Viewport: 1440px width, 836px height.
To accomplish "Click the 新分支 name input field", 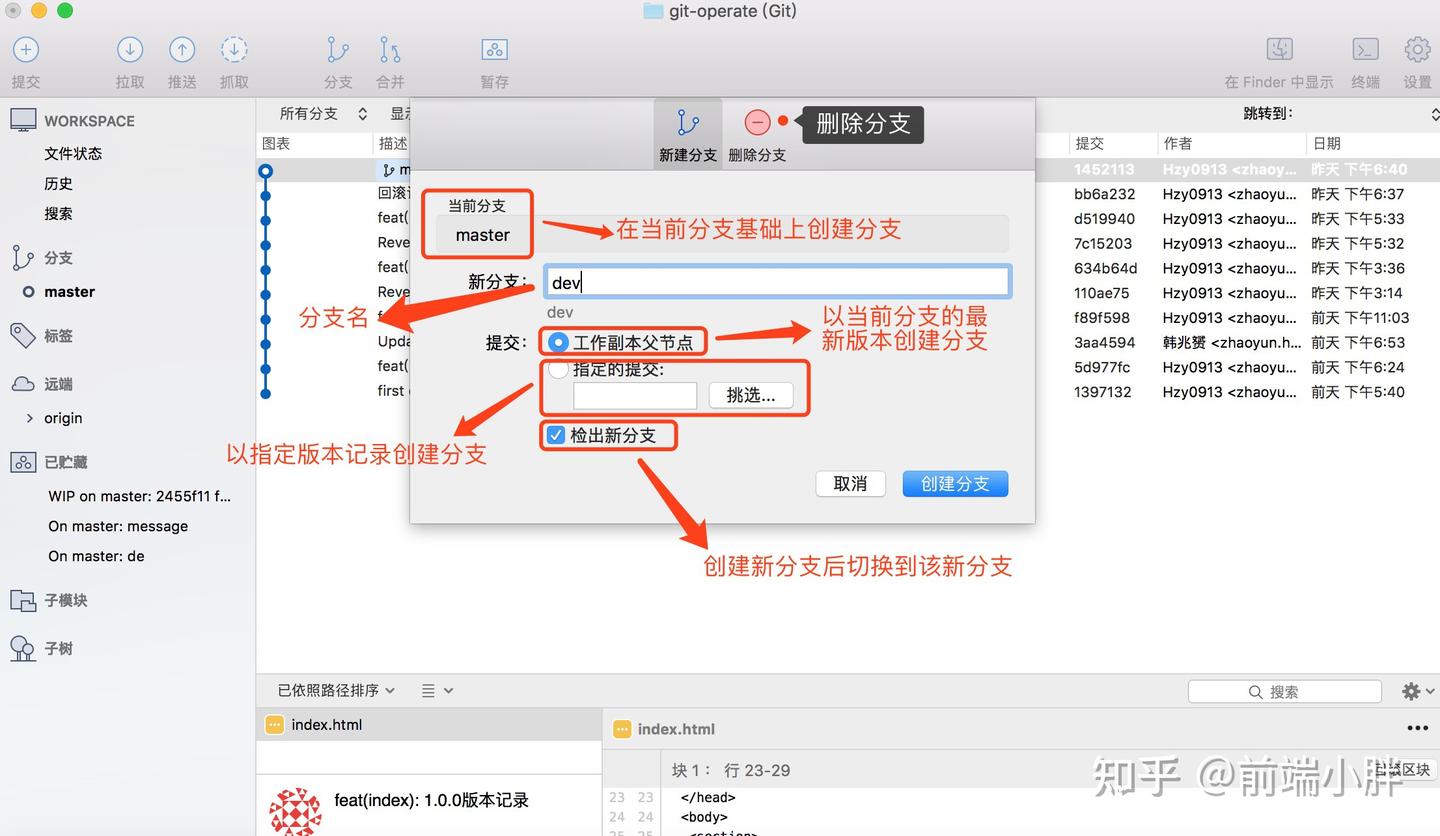I will (777, 281).
